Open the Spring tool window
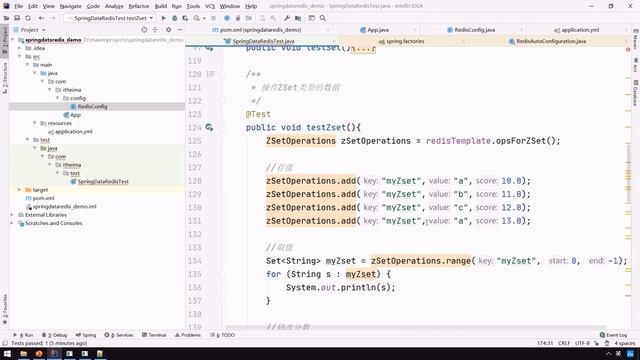640x360 pixels. pos(86,335)
